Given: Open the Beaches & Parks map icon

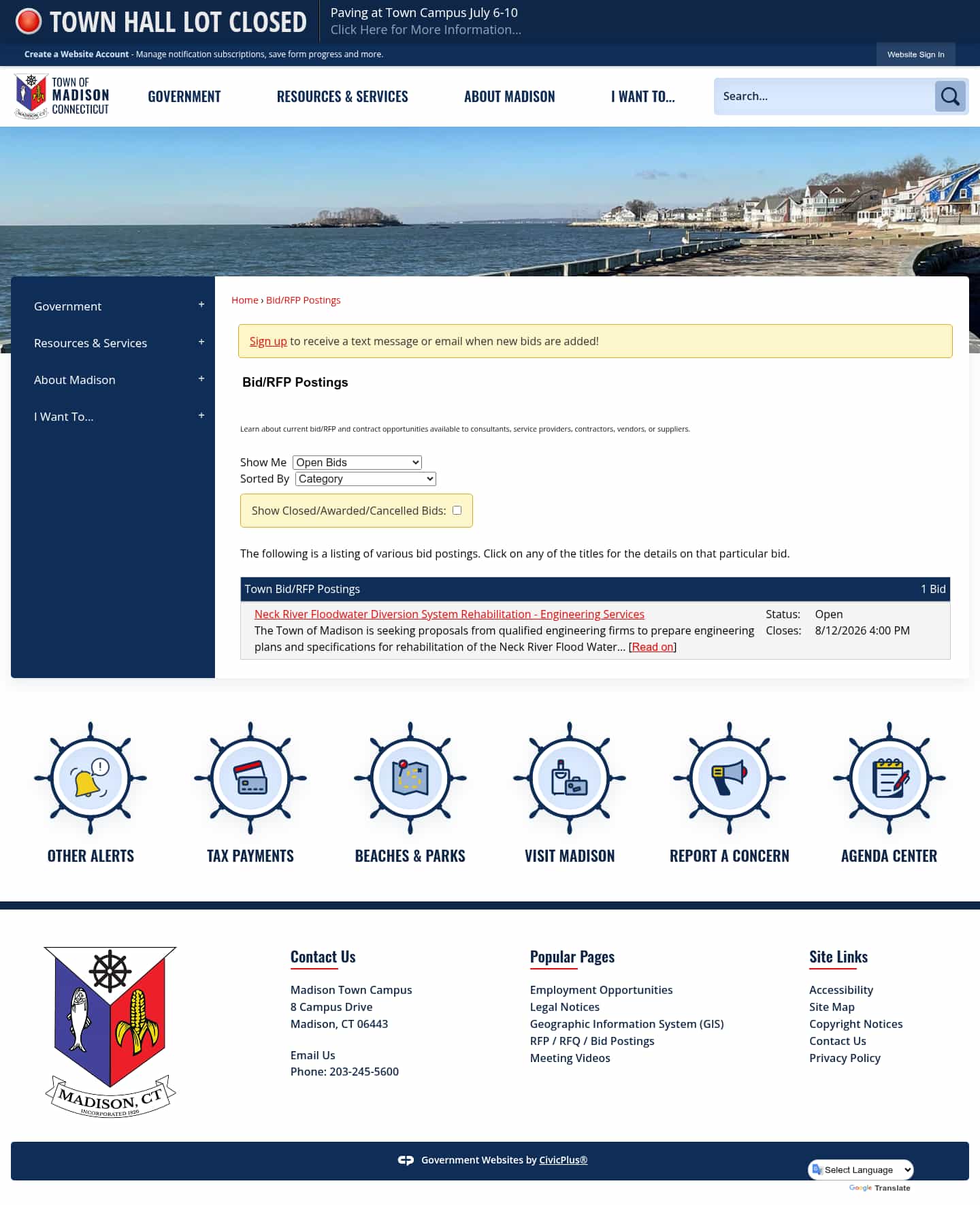Looking at the screenshot, I should [410, 777].
